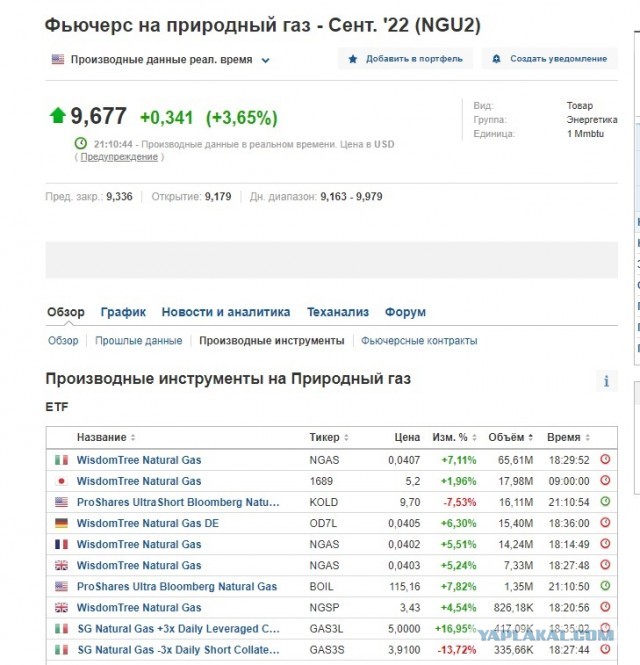Sort table by Тикер column
Viewport: 640px width, 665px height.
pos(329,437)
